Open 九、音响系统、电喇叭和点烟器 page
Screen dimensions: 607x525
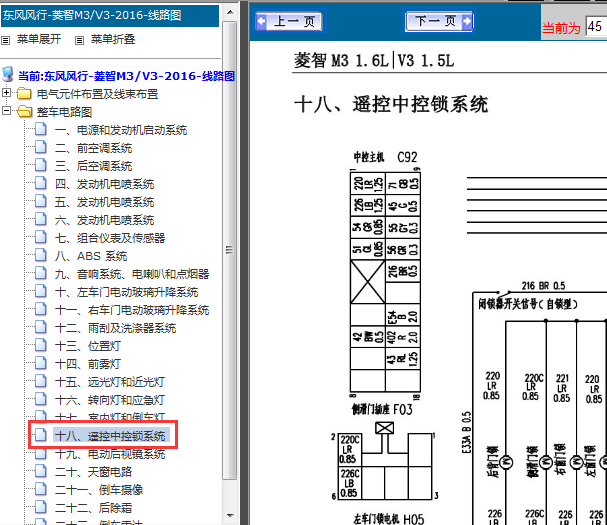132,274
